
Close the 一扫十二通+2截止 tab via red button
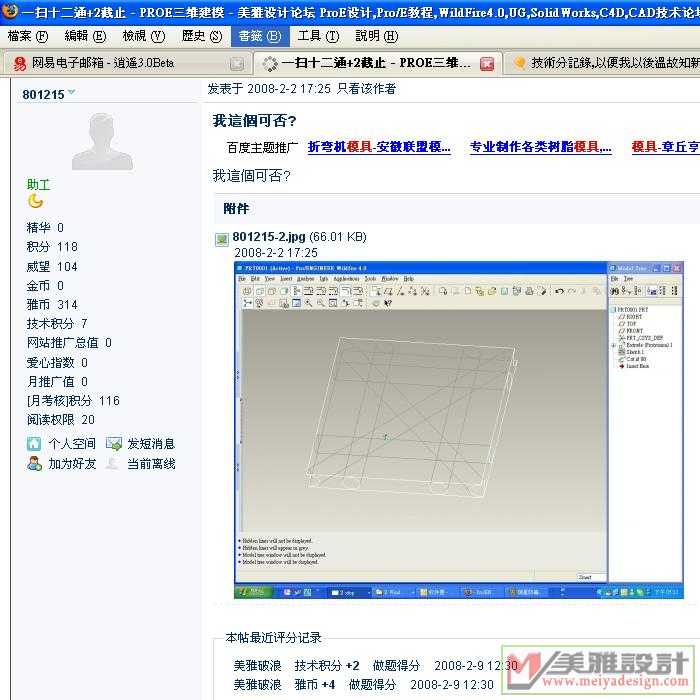487,64
